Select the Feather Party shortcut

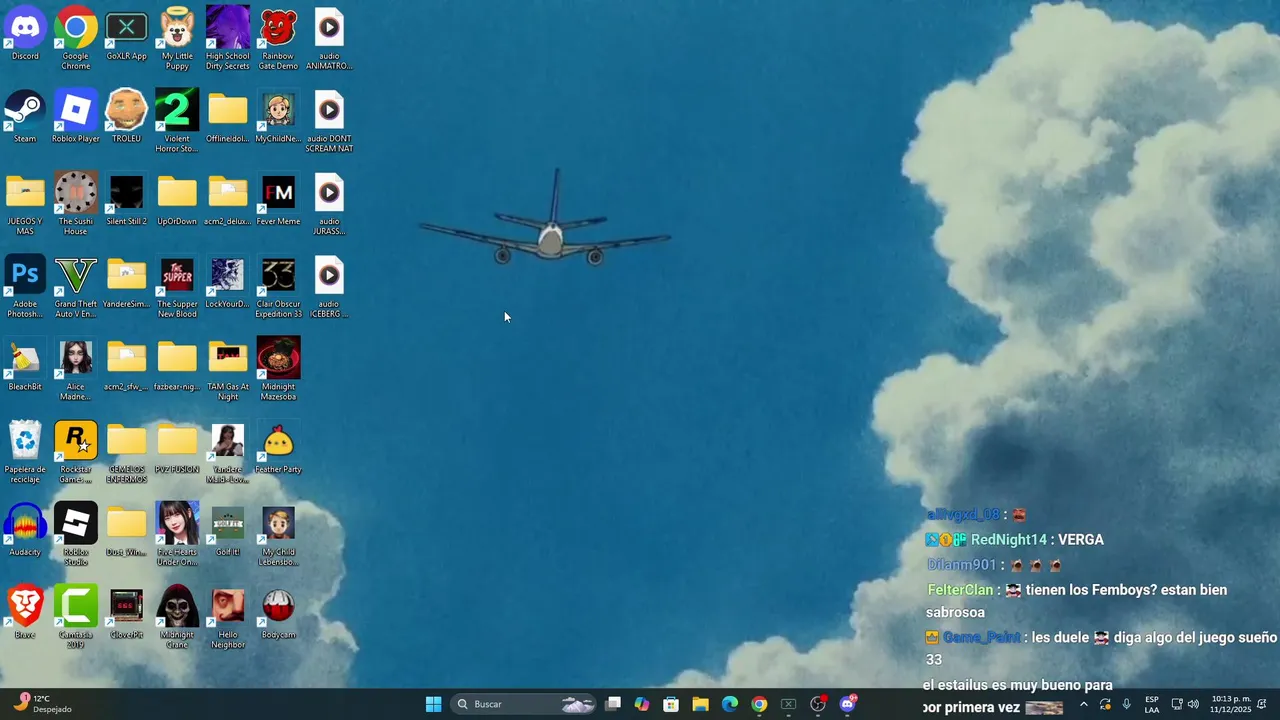tap(278, 448)
